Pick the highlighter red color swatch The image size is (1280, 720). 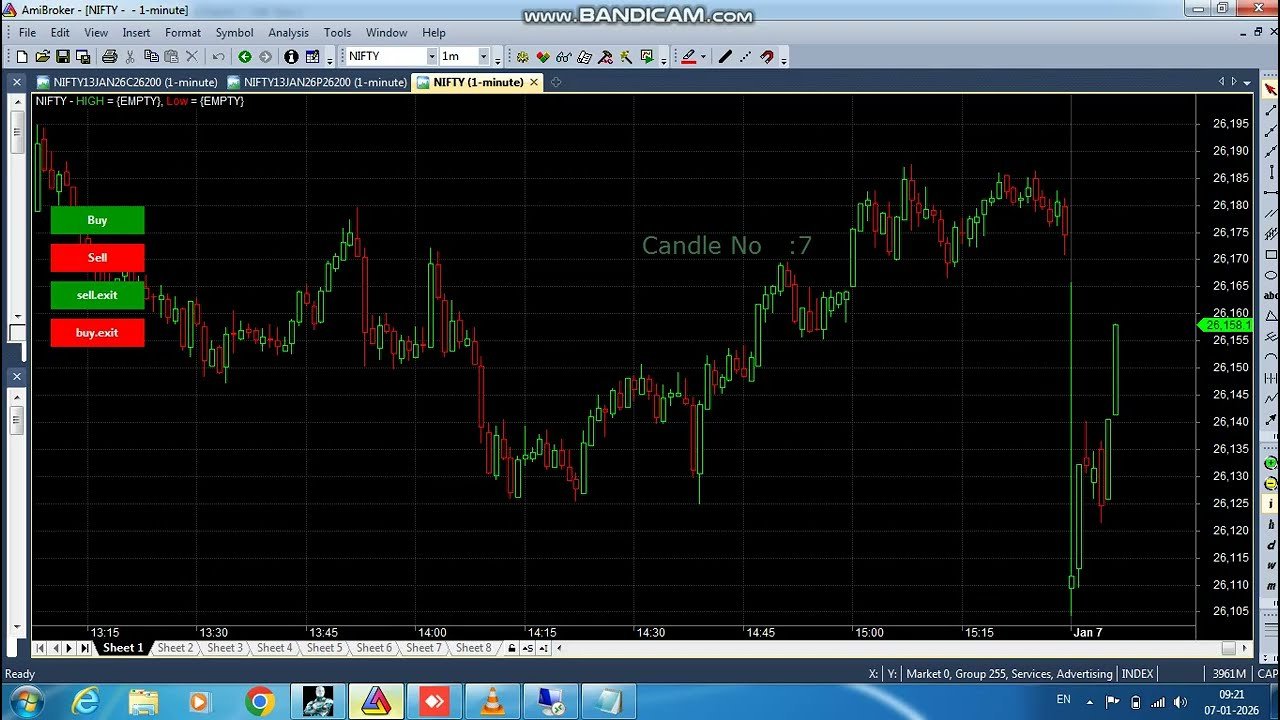point(690,60)
